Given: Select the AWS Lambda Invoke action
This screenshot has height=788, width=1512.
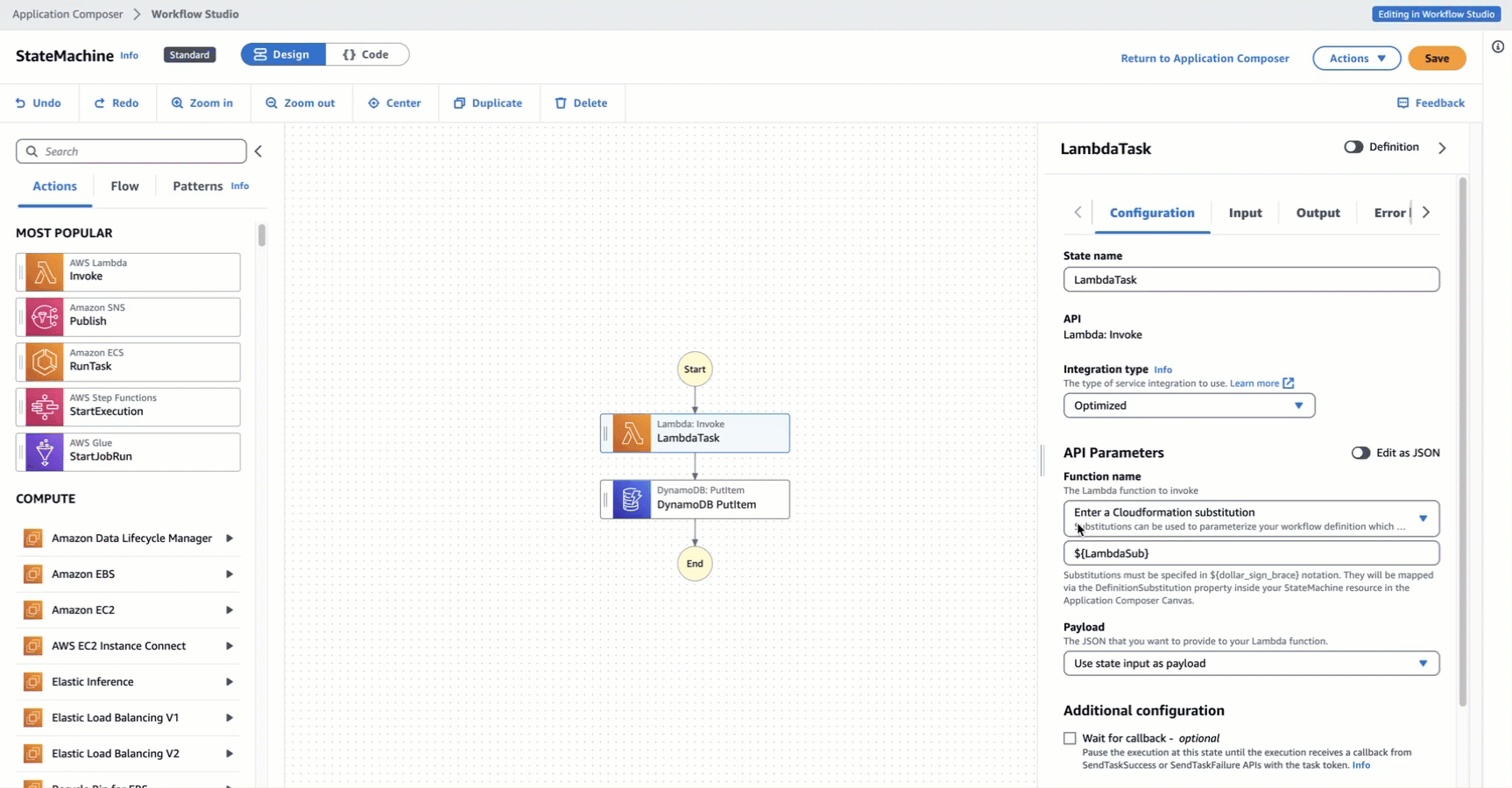Looking at the screenshot, I should tap(127, 271).
